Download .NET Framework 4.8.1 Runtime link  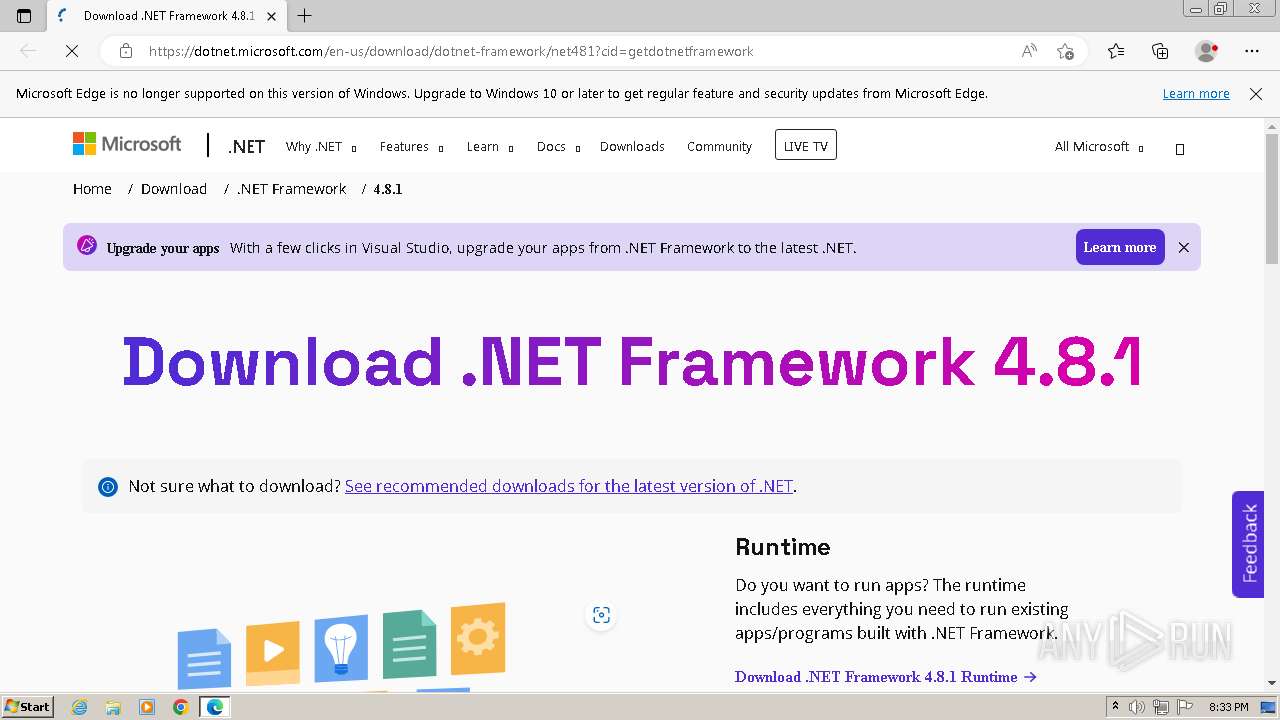[x=886, y=677]
